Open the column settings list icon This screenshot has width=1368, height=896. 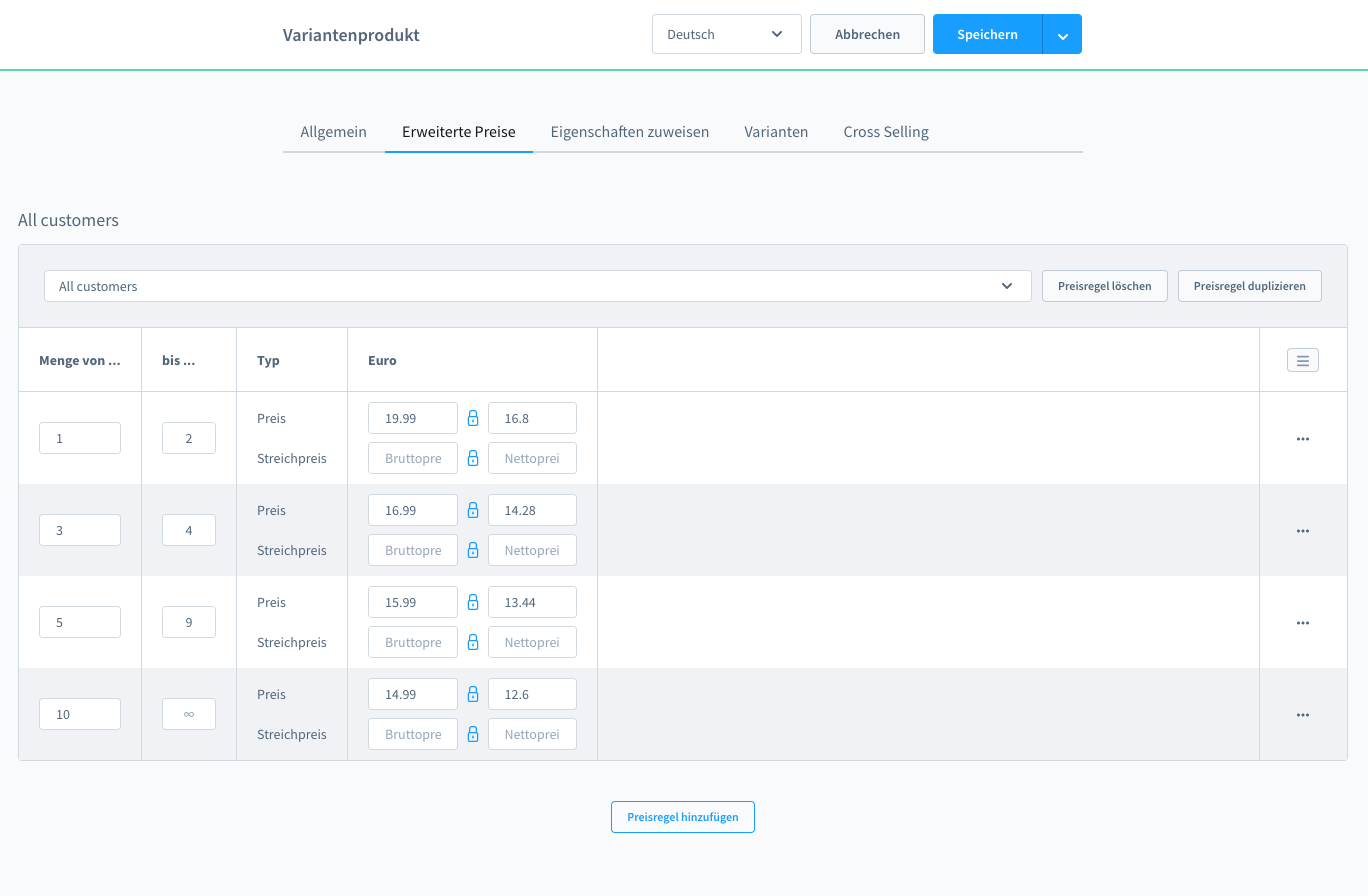[x=1302, y=360]
